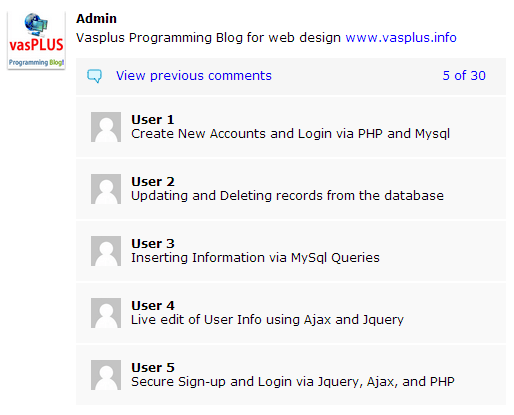Expand View previous comments
The height and width of the screenshot is (415, 514).
[194, 76]
